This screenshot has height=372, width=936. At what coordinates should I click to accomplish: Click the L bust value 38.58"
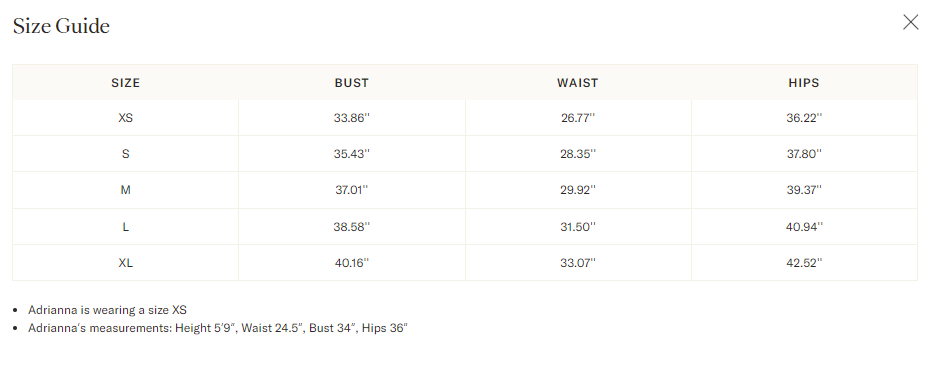352,227
